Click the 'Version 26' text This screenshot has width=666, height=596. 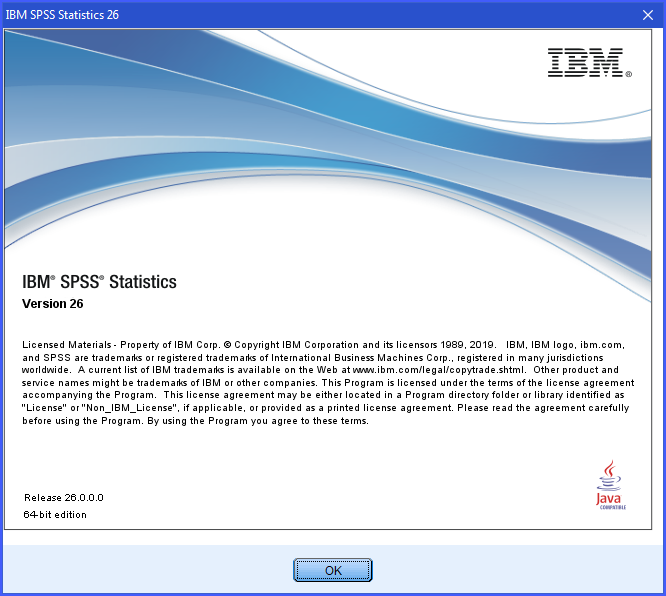pos(53,304)
